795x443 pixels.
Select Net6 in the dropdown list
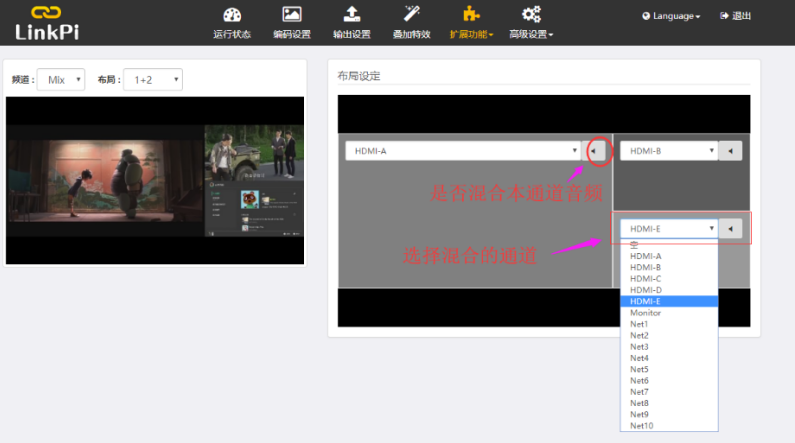point(669,380)
